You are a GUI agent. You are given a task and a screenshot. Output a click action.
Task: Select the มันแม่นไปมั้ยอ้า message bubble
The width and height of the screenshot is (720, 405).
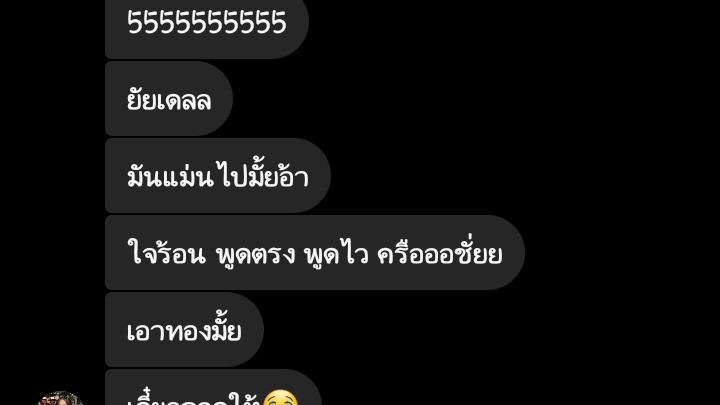point(218,175)
